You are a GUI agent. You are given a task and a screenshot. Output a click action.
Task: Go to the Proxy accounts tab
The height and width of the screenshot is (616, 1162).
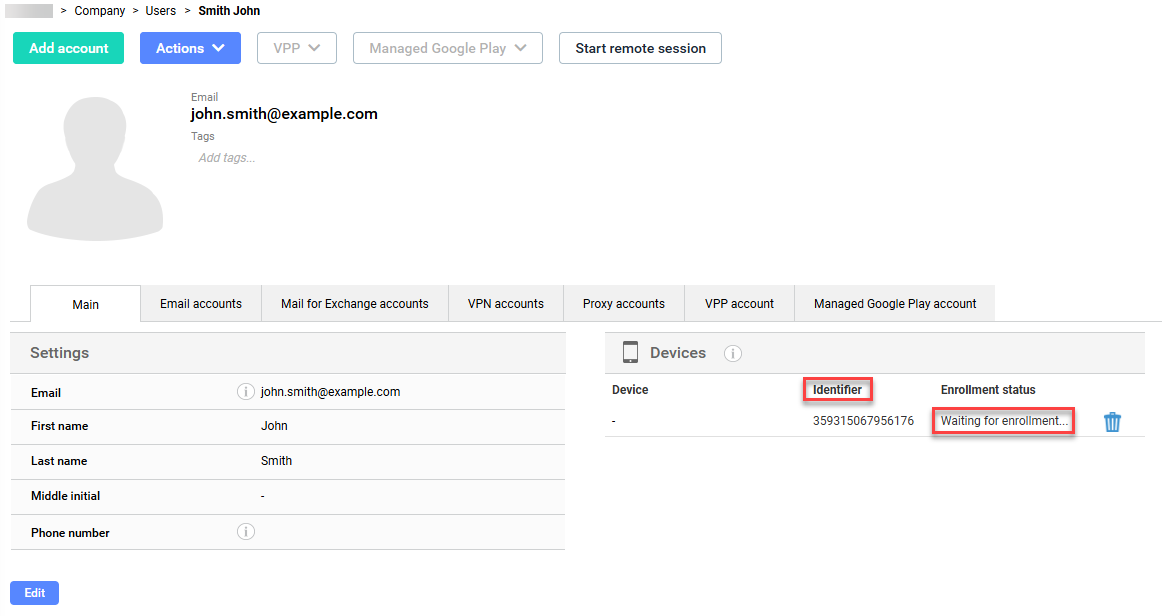624,304
